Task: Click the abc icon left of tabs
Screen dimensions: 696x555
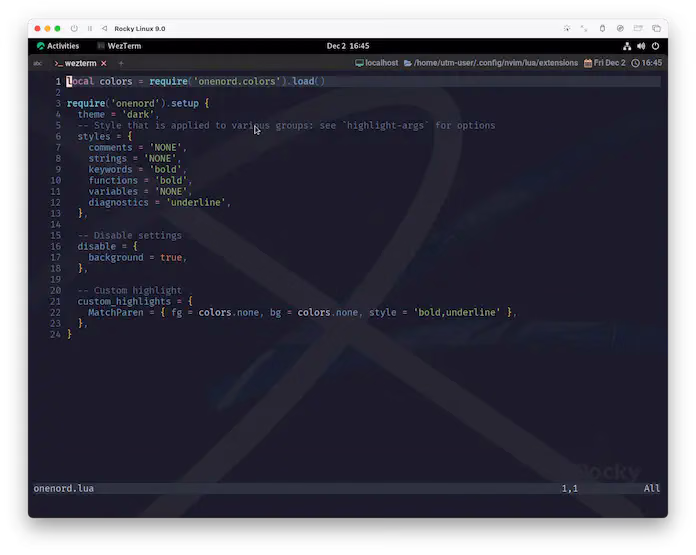Action: click(x=38, y=63)
